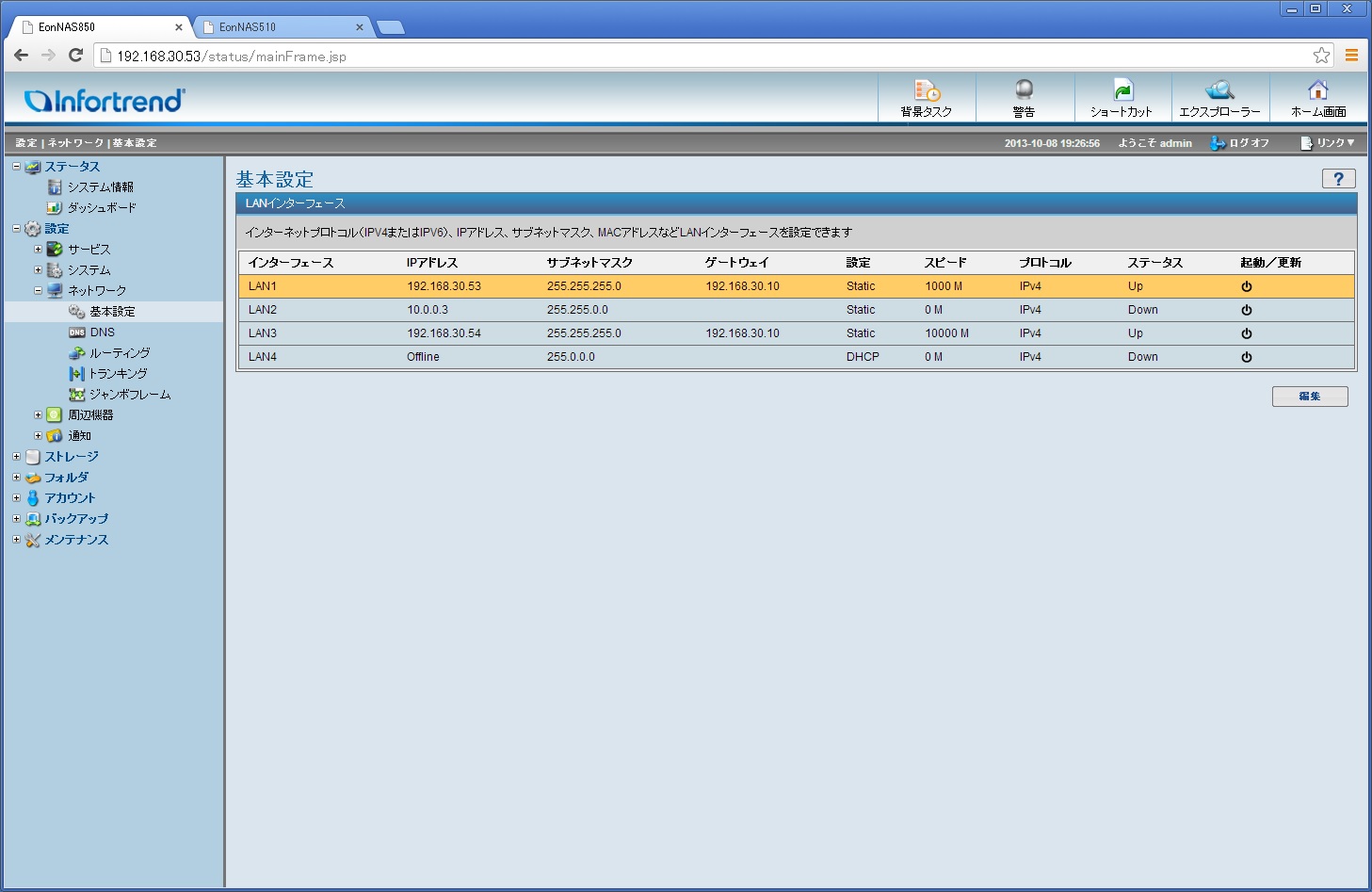1372x892 pixels.
Task: Expand the Storage (ストレージ) tree node
Action: [16, 457]
